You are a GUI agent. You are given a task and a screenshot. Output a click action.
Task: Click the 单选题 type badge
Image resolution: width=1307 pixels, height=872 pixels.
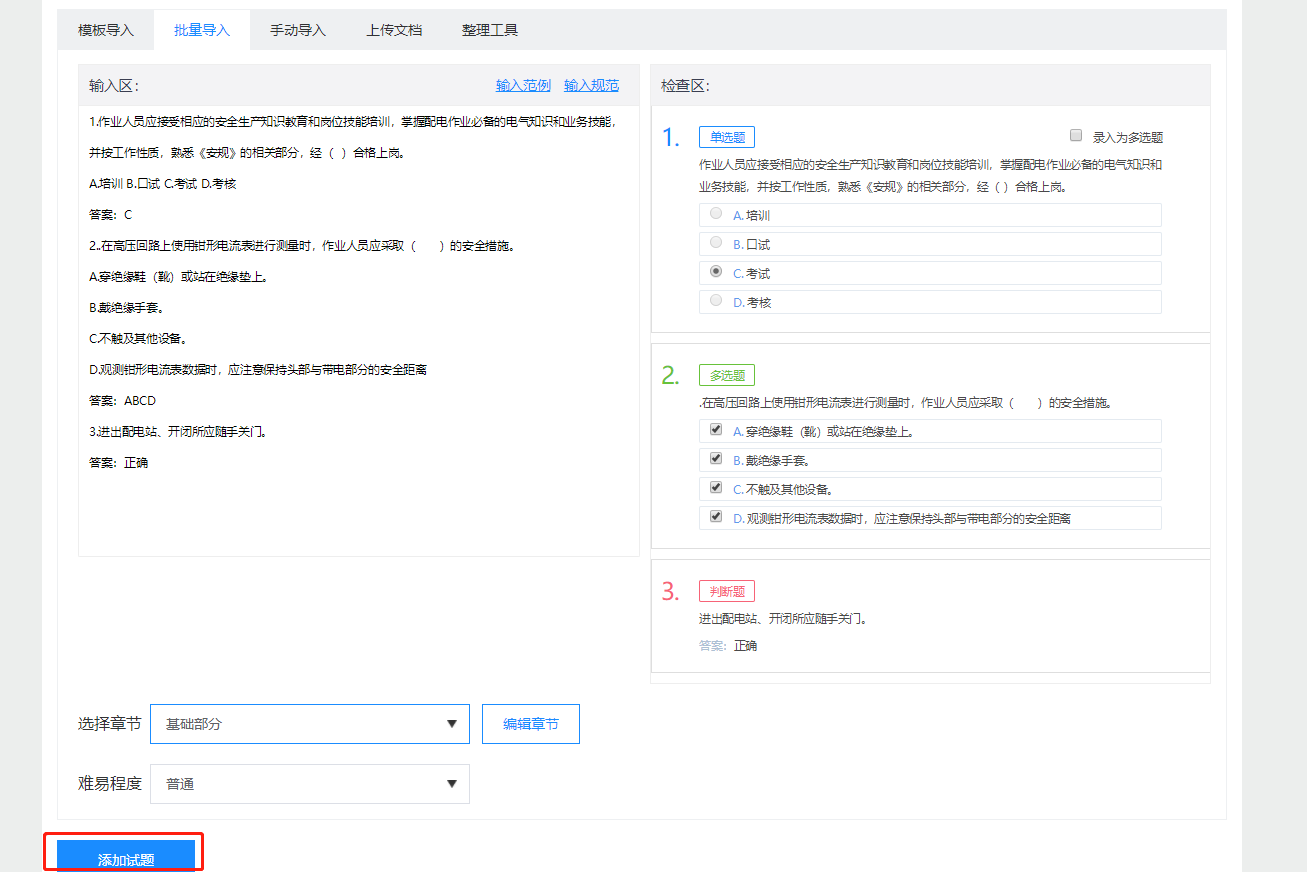[x=727, y=136]
